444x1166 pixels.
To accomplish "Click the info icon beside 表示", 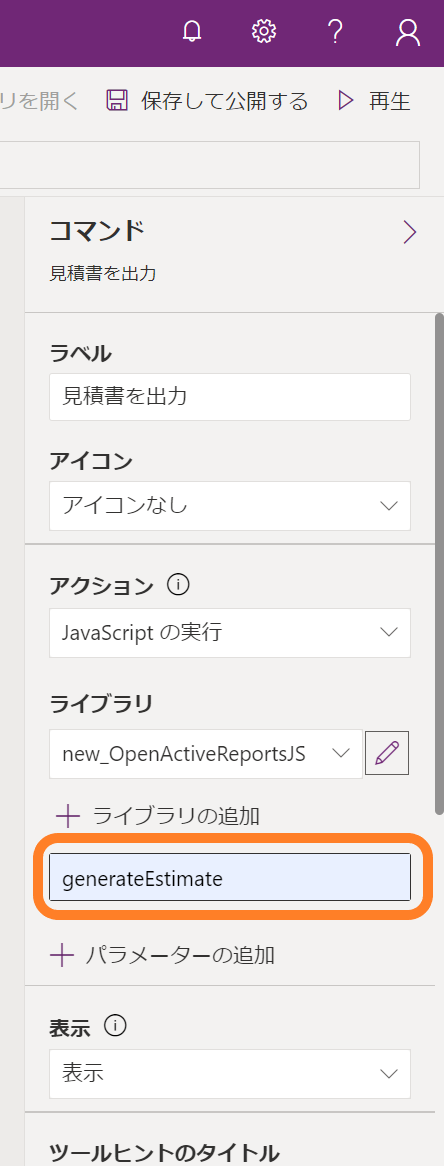I will tap(115, 1026).
